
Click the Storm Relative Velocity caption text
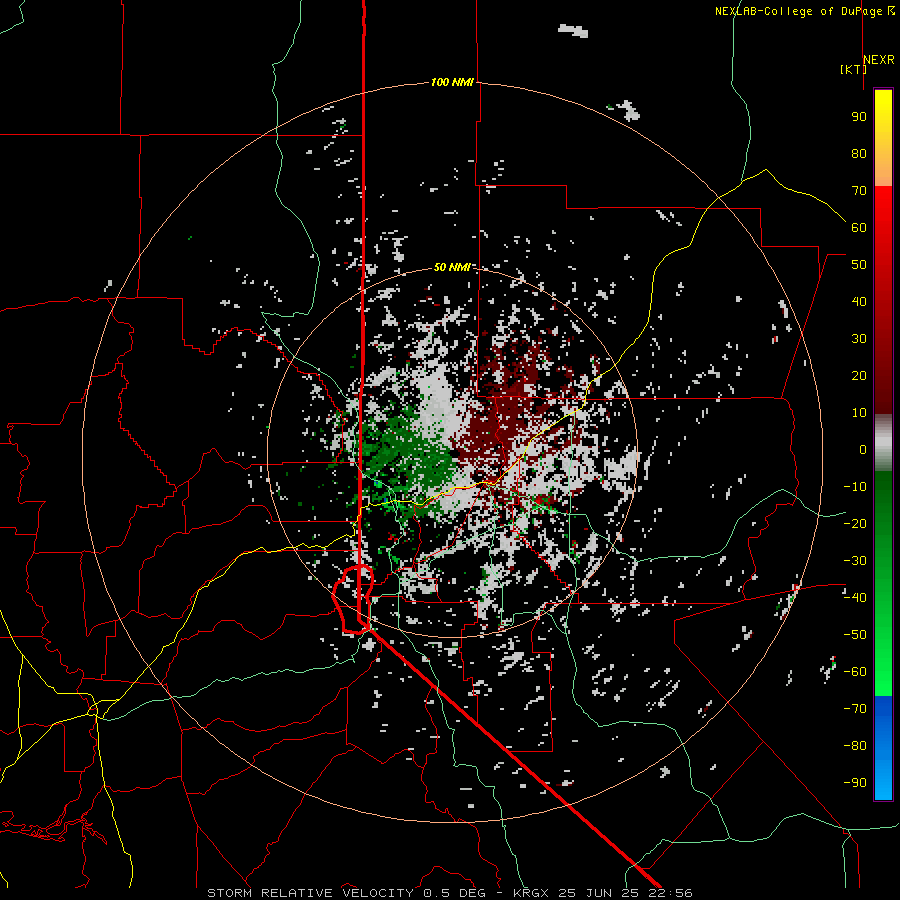tap(449, 893)
